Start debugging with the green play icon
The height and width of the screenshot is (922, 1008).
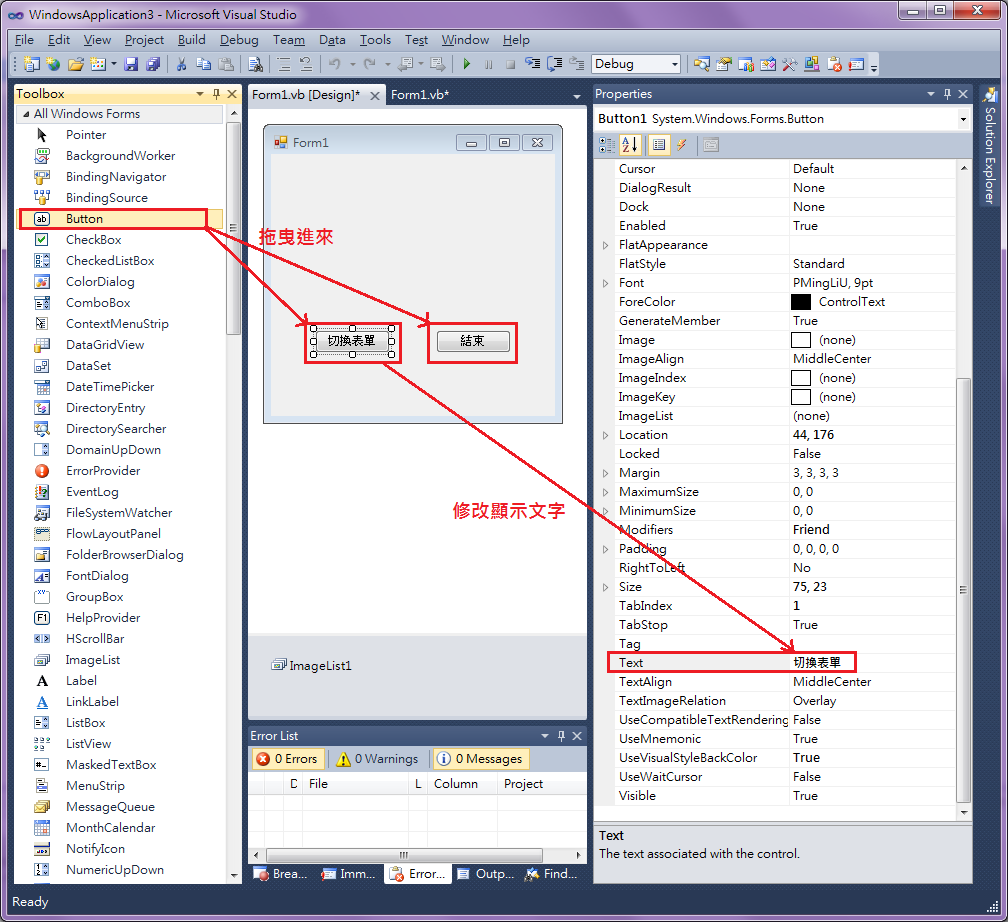tap(467, 62)
